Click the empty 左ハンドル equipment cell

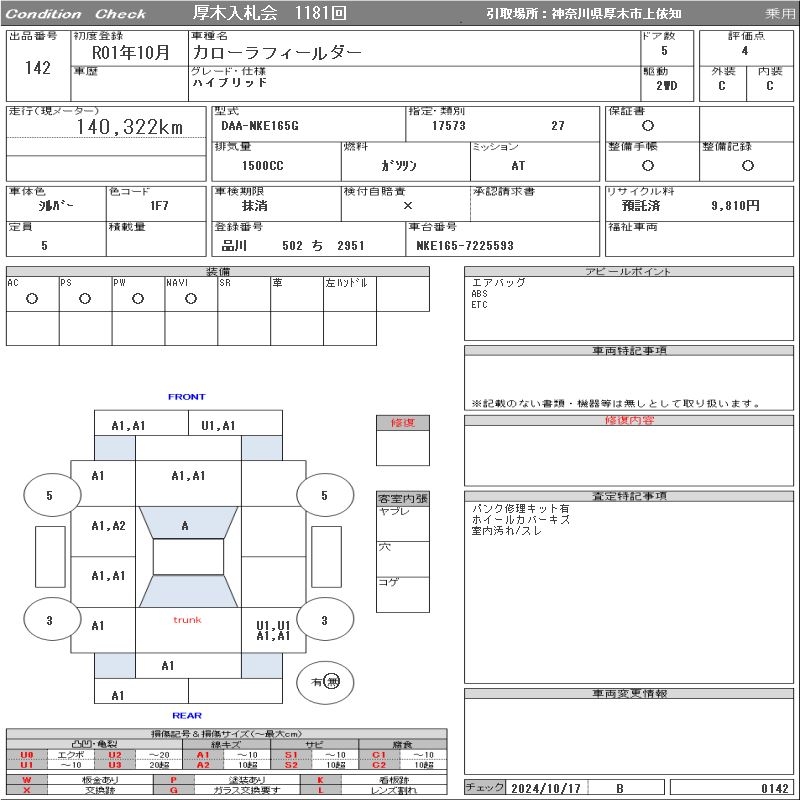click(x=350, y=294)
